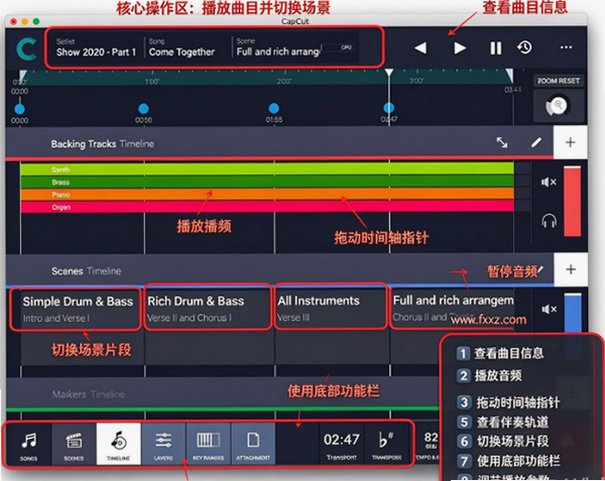Screen dimensions: 605x481
Task: Click the 3'00" ruler label
Action: click(x=416, y=81)
